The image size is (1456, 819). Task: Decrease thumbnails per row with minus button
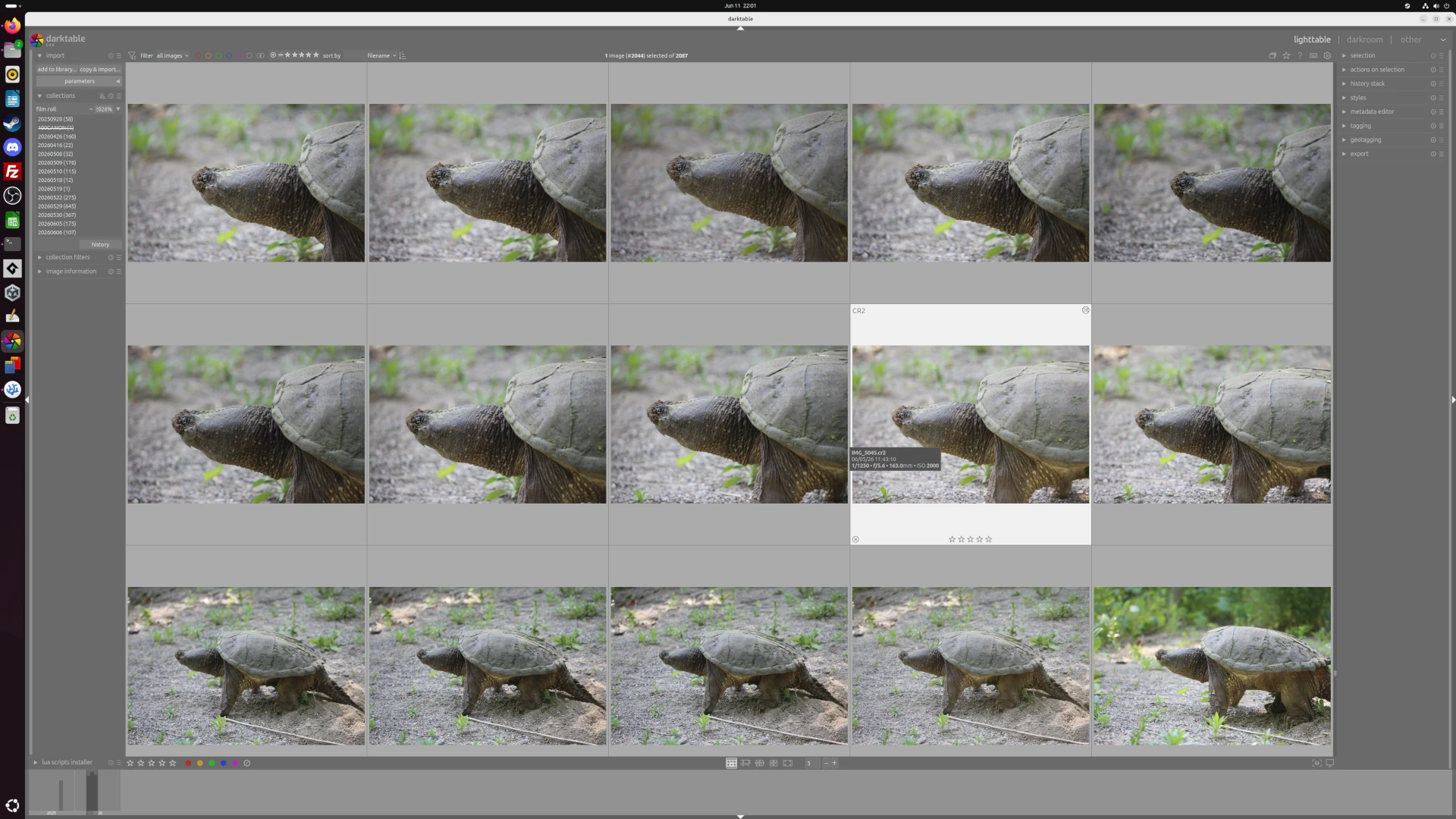pyautogui.click(x=825, y=763)
